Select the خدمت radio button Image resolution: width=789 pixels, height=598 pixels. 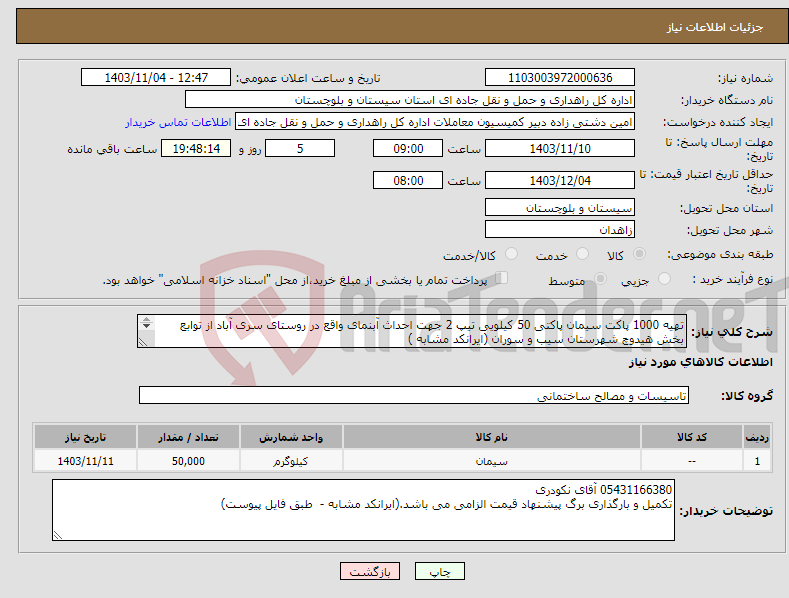click(582, 254)
